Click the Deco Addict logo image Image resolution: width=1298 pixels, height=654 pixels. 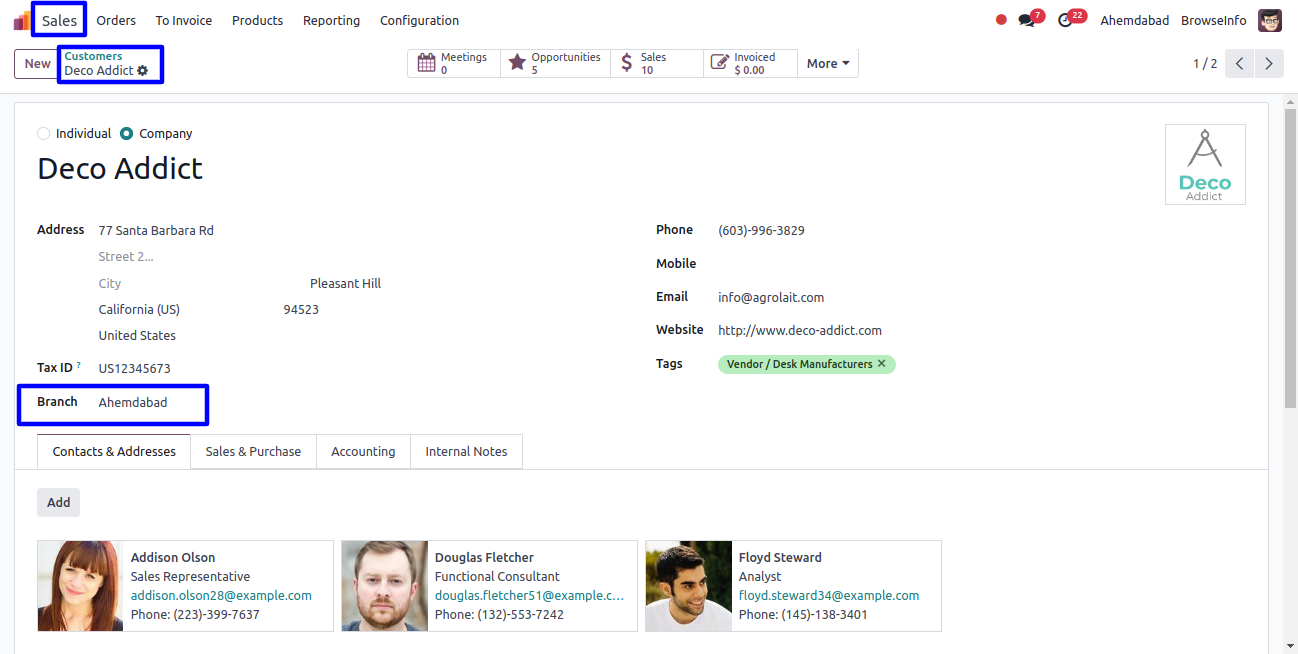[1205, 165]
